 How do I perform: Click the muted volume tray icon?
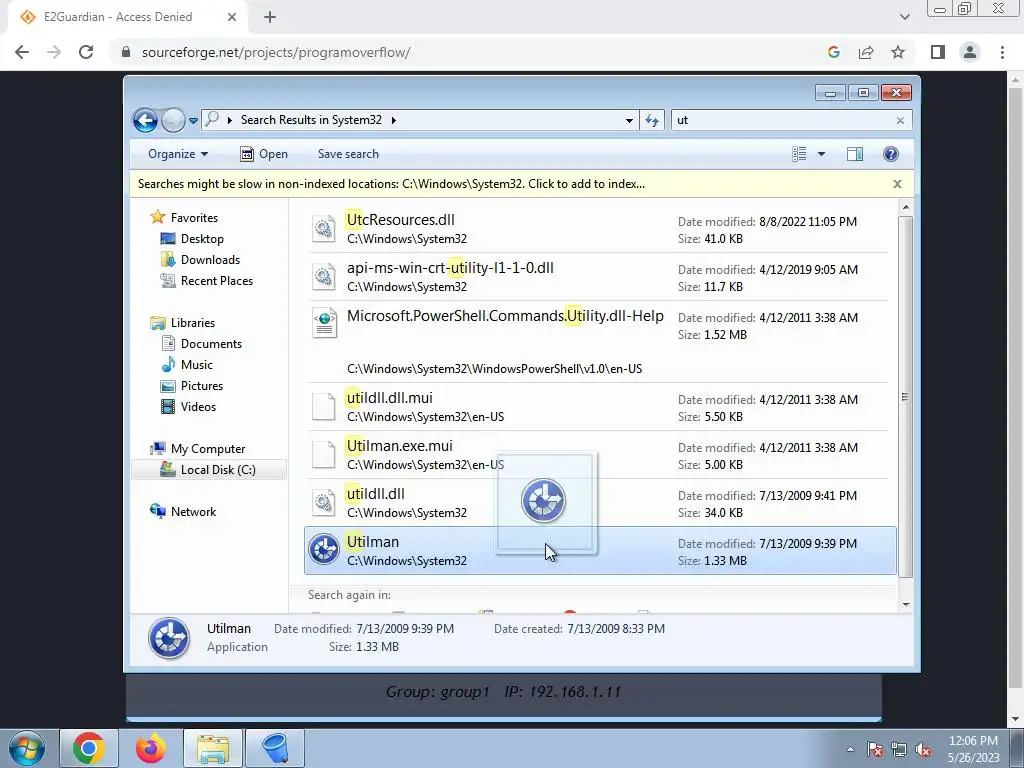[923, 749]
